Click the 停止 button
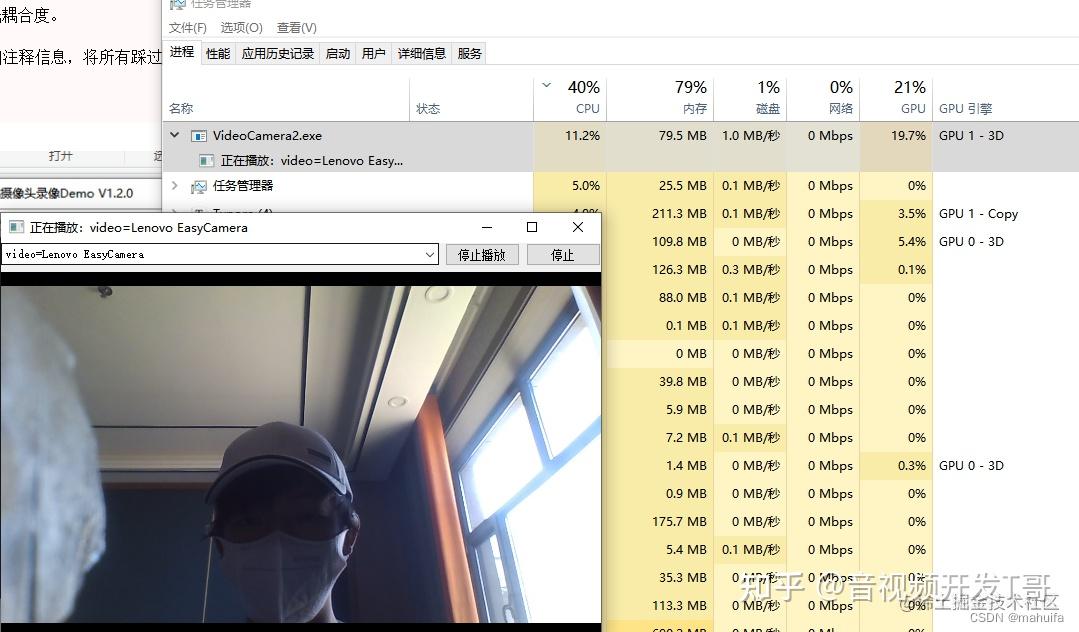This screenshot has width=1079, height=632. point(563,254)
